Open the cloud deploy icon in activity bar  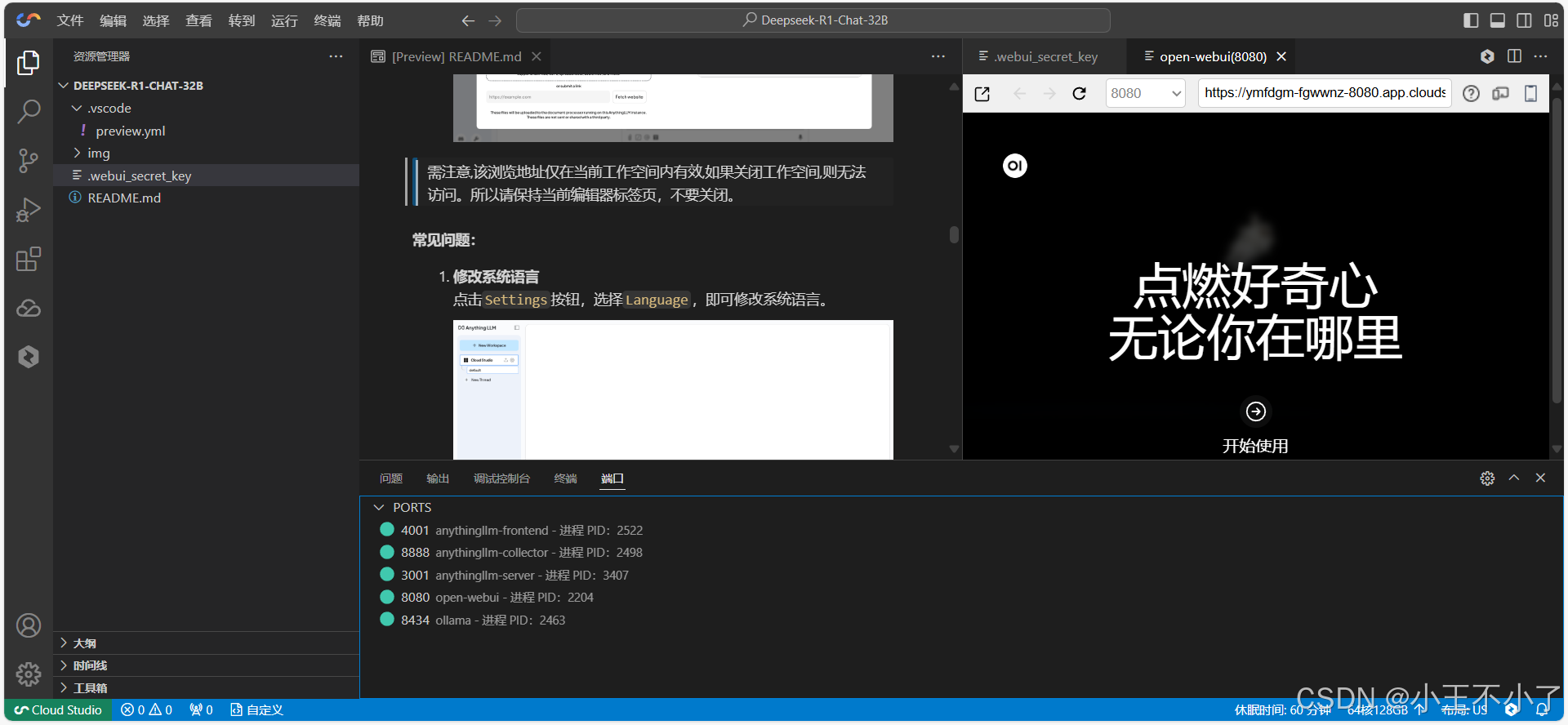[x=29, y=308]
